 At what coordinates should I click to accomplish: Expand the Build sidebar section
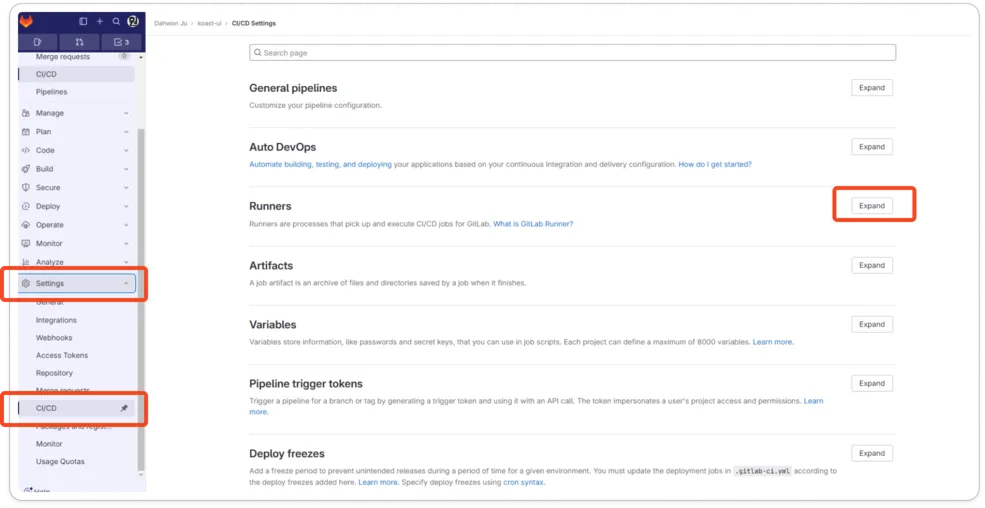click(126, 169)
